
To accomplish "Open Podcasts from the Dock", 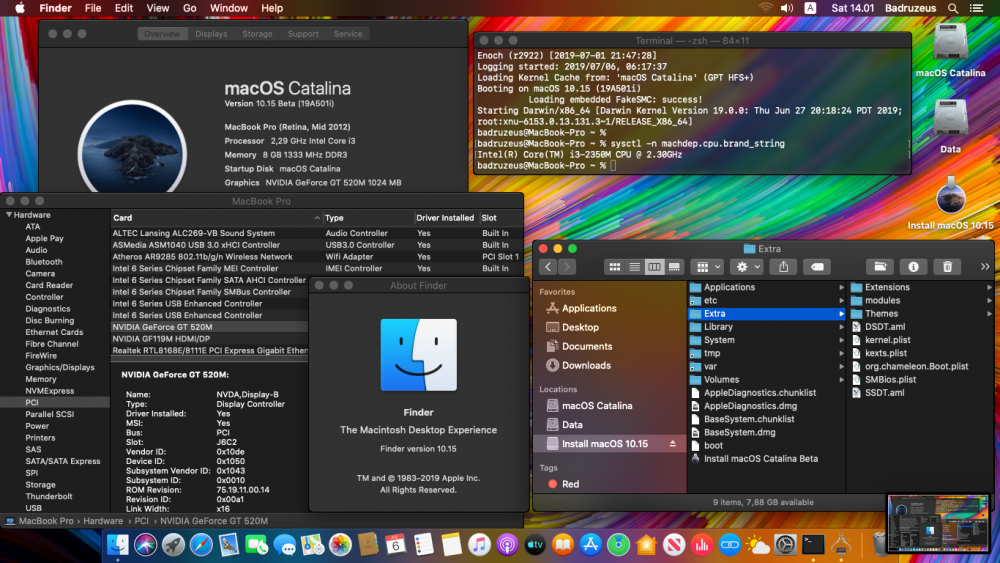I will [507, 545].
